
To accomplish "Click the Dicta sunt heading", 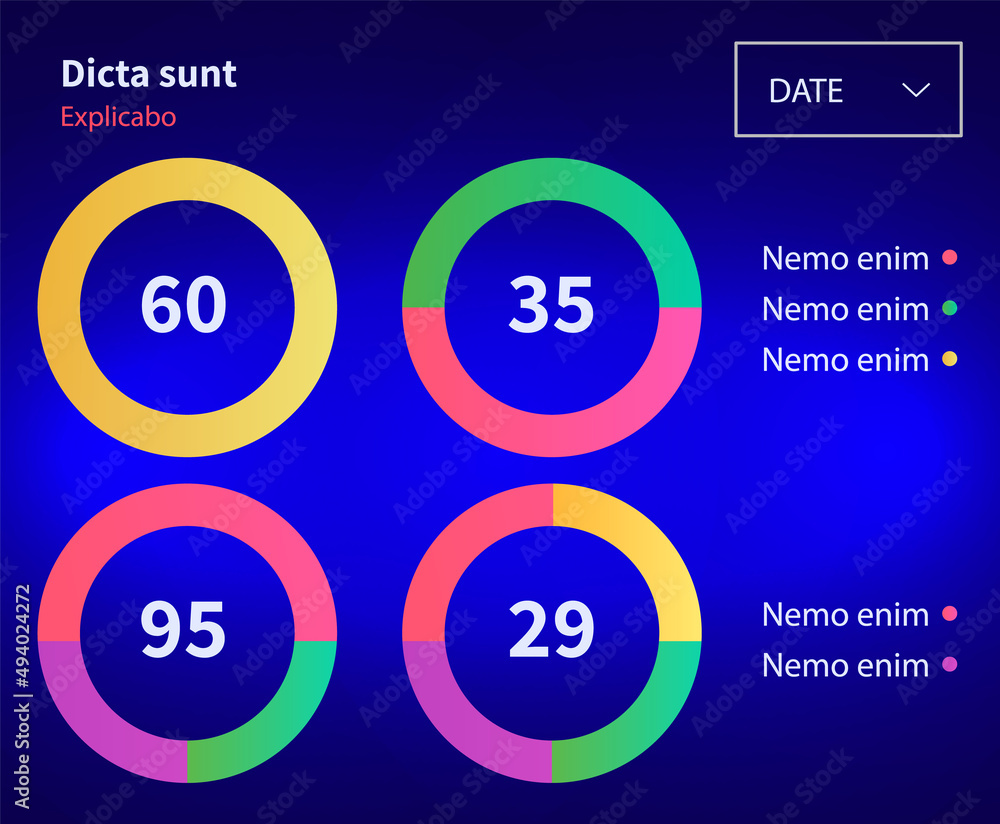I will (x=149, y=74).
